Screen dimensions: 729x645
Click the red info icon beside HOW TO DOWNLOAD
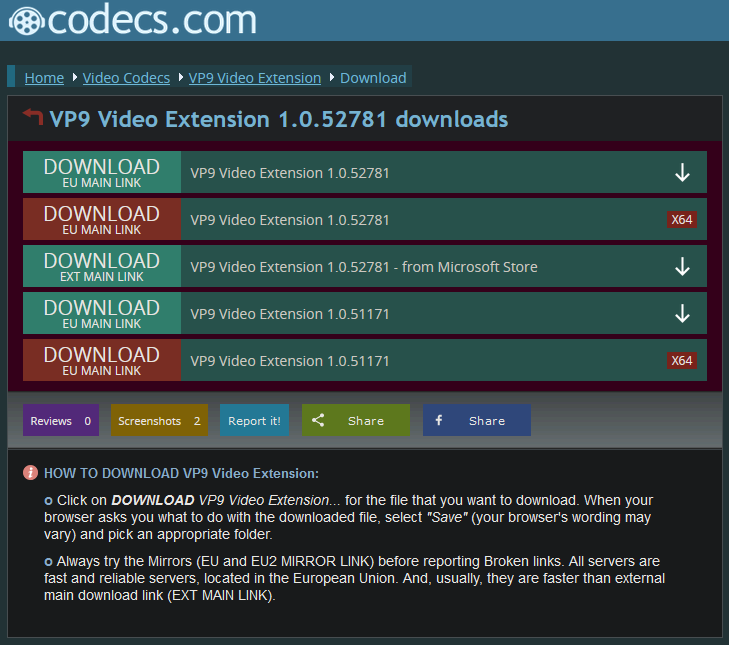[30, 473]
